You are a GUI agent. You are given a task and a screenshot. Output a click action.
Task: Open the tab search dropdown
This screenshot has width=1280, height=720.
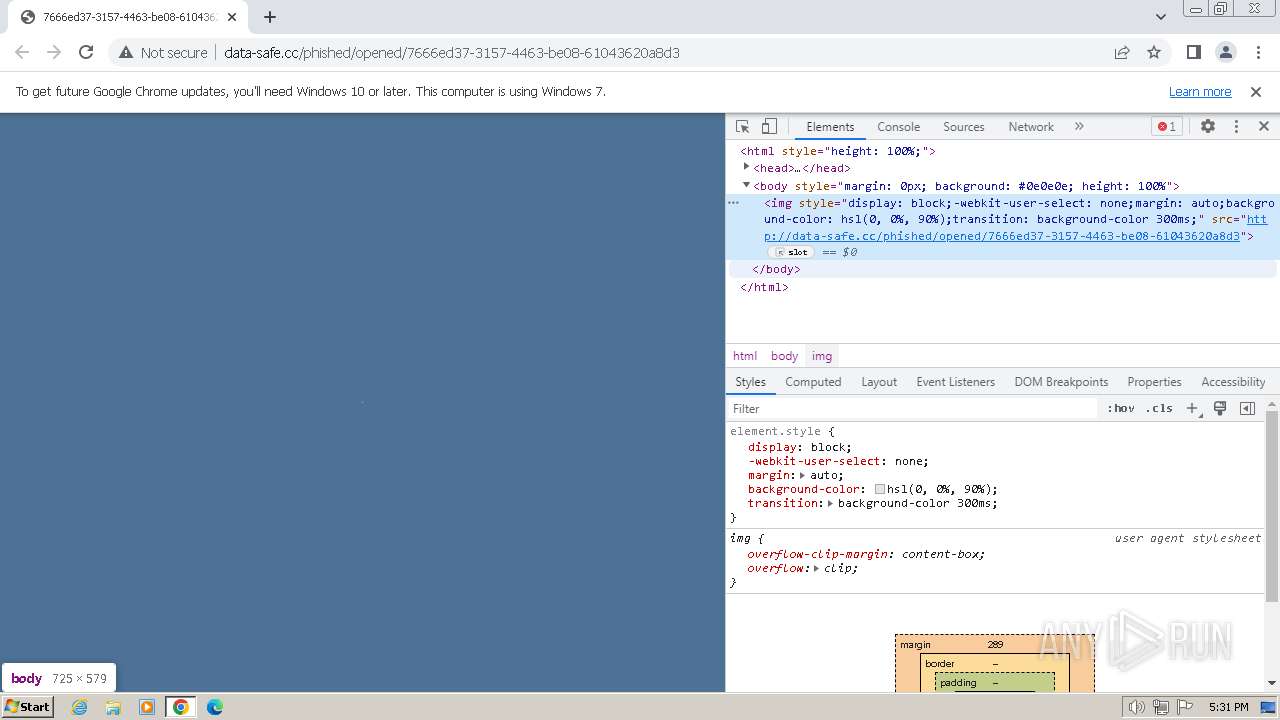coord(1160,16)
